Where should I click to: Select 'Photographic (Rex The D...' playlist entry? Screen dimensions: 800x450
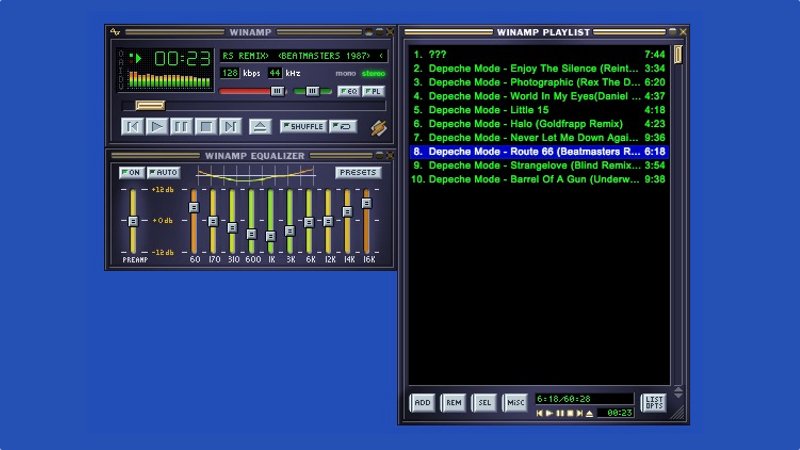click(x=539, y=82)
